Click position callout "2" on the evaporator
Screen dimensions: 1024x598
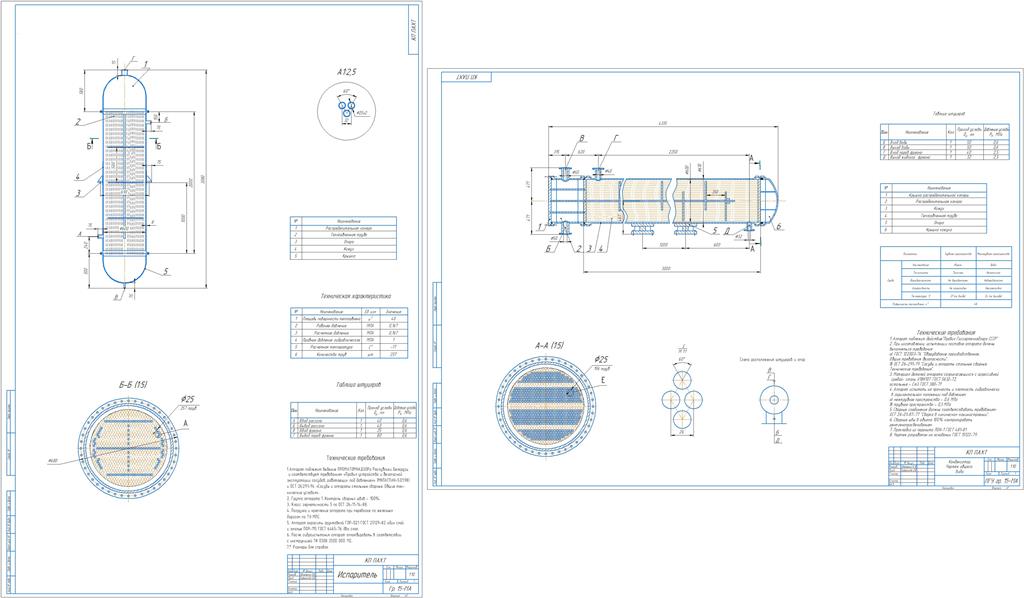point(77,121)
